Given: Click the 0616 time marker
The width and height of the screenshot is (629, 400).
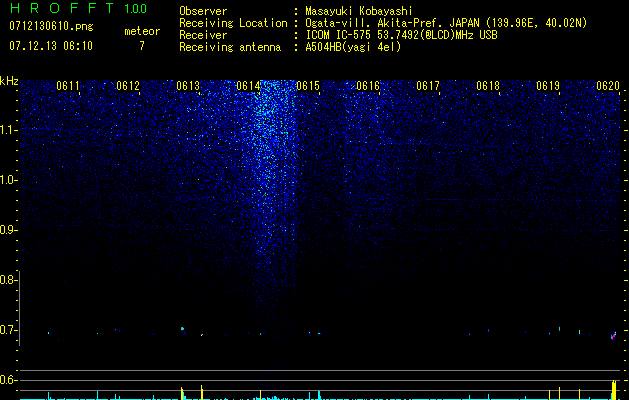Looking at the screenshot, I should click(368, 86).
